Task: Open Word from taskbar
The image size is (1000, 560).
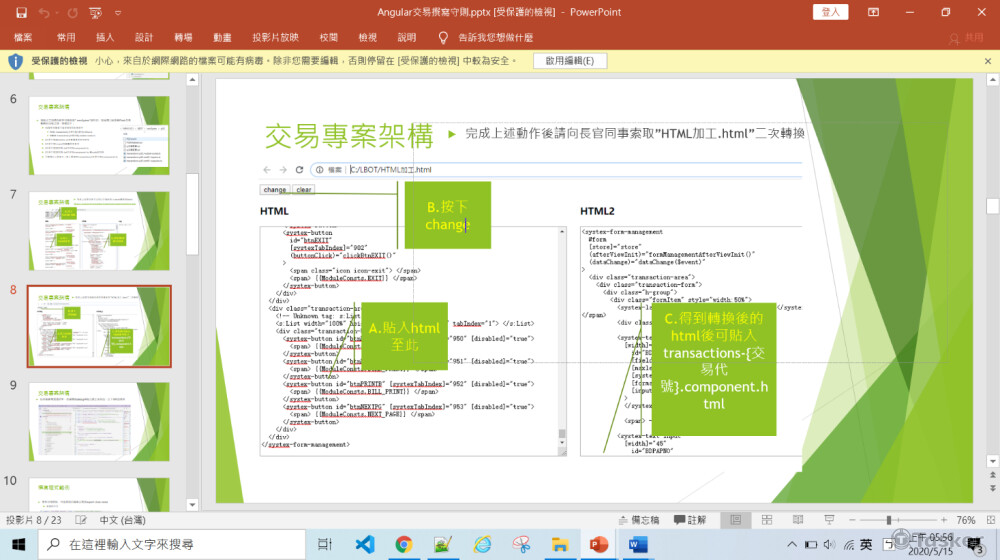Action: point(638,544)
